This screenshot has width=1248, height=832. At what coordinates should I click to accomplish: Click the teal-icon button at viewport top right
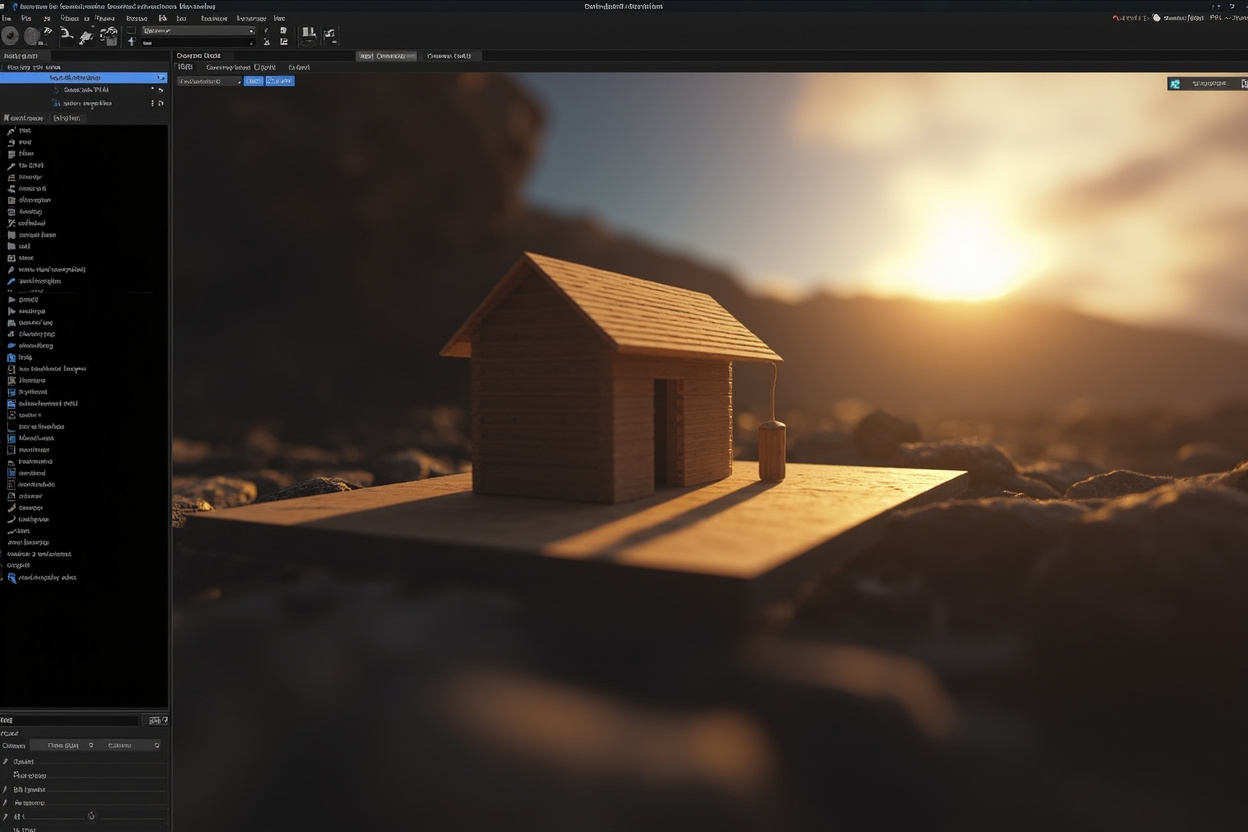point(1207,84)
